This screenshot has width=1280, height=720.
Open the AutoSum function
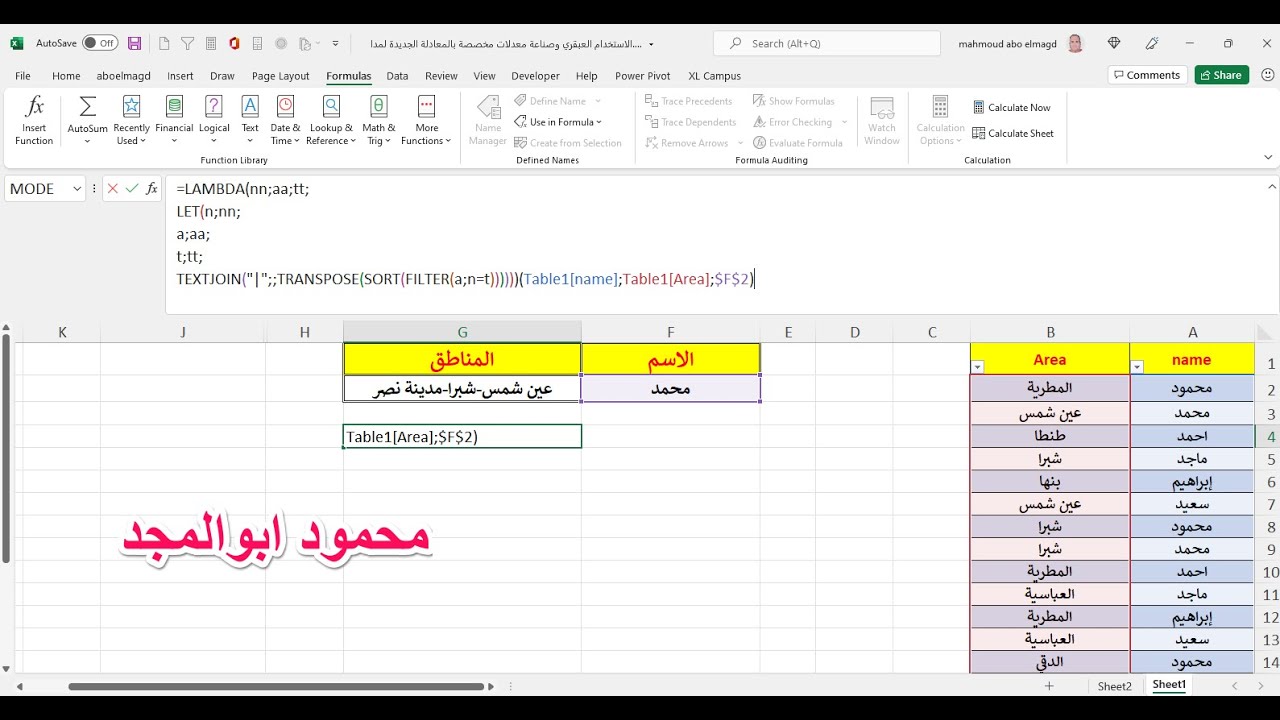[87, 121]
